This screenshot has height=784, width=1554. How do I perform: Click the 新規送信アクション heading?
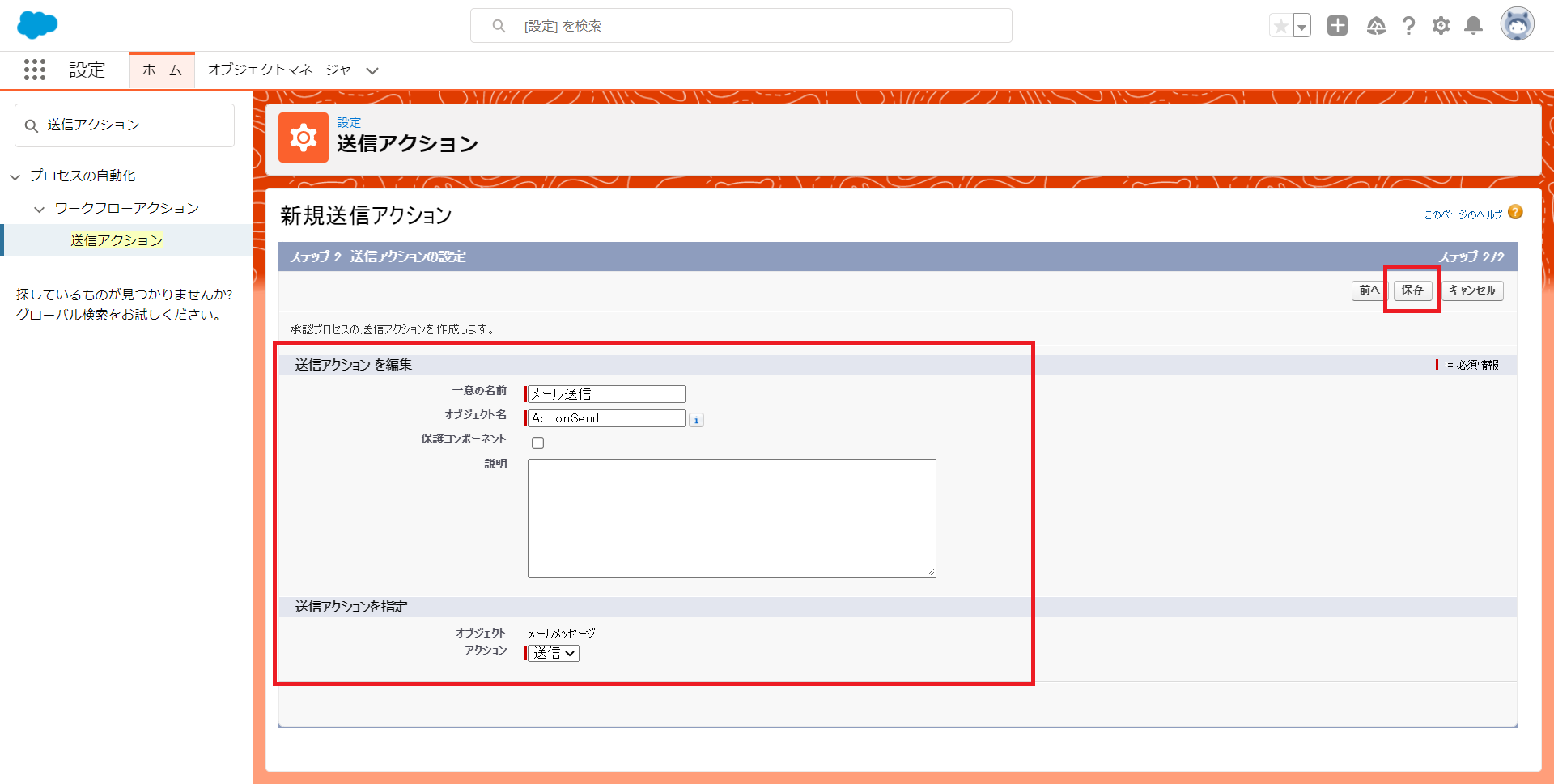[x=366, y=215]
